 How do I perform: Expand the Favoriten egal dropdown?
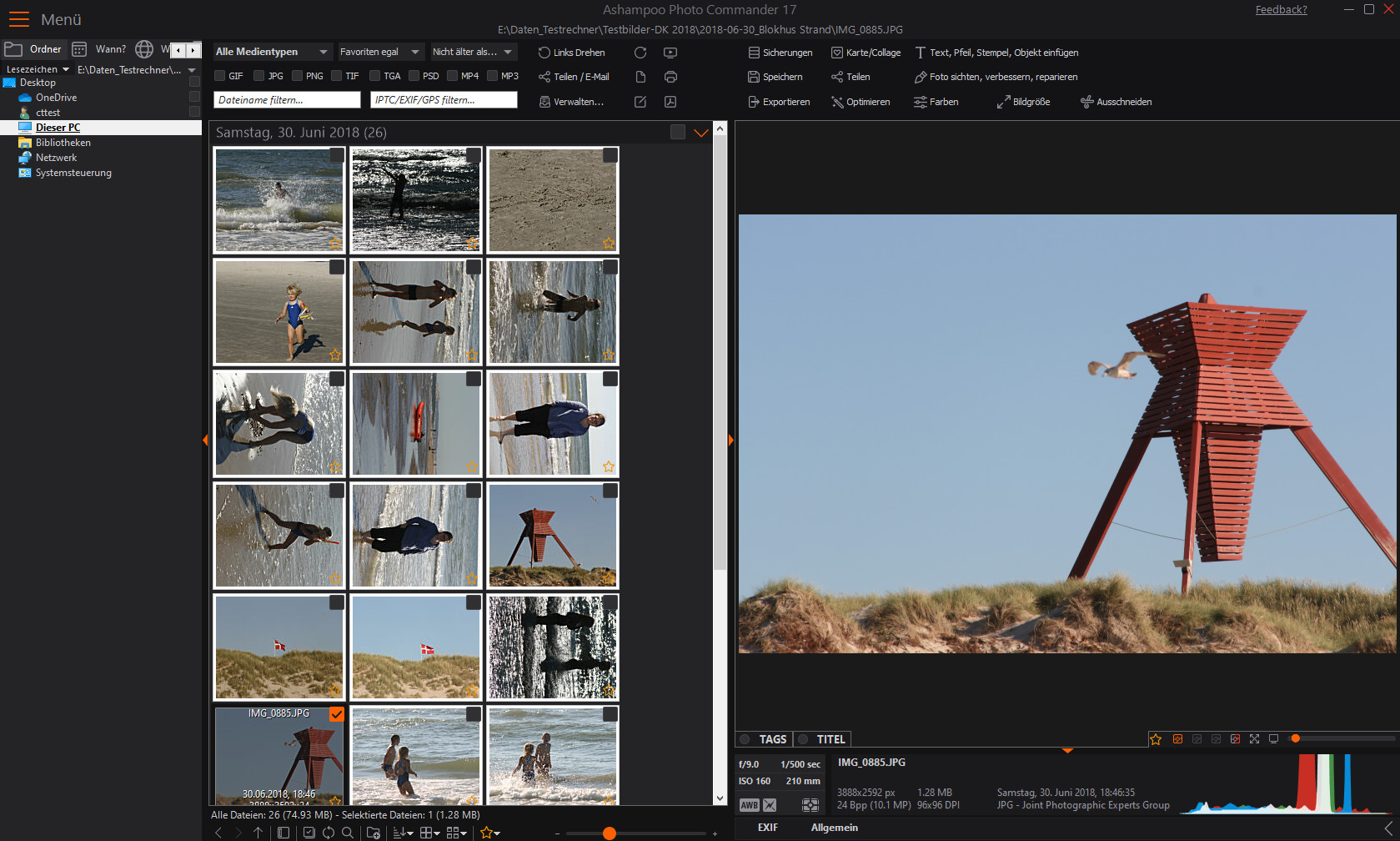tap(380, 52)
